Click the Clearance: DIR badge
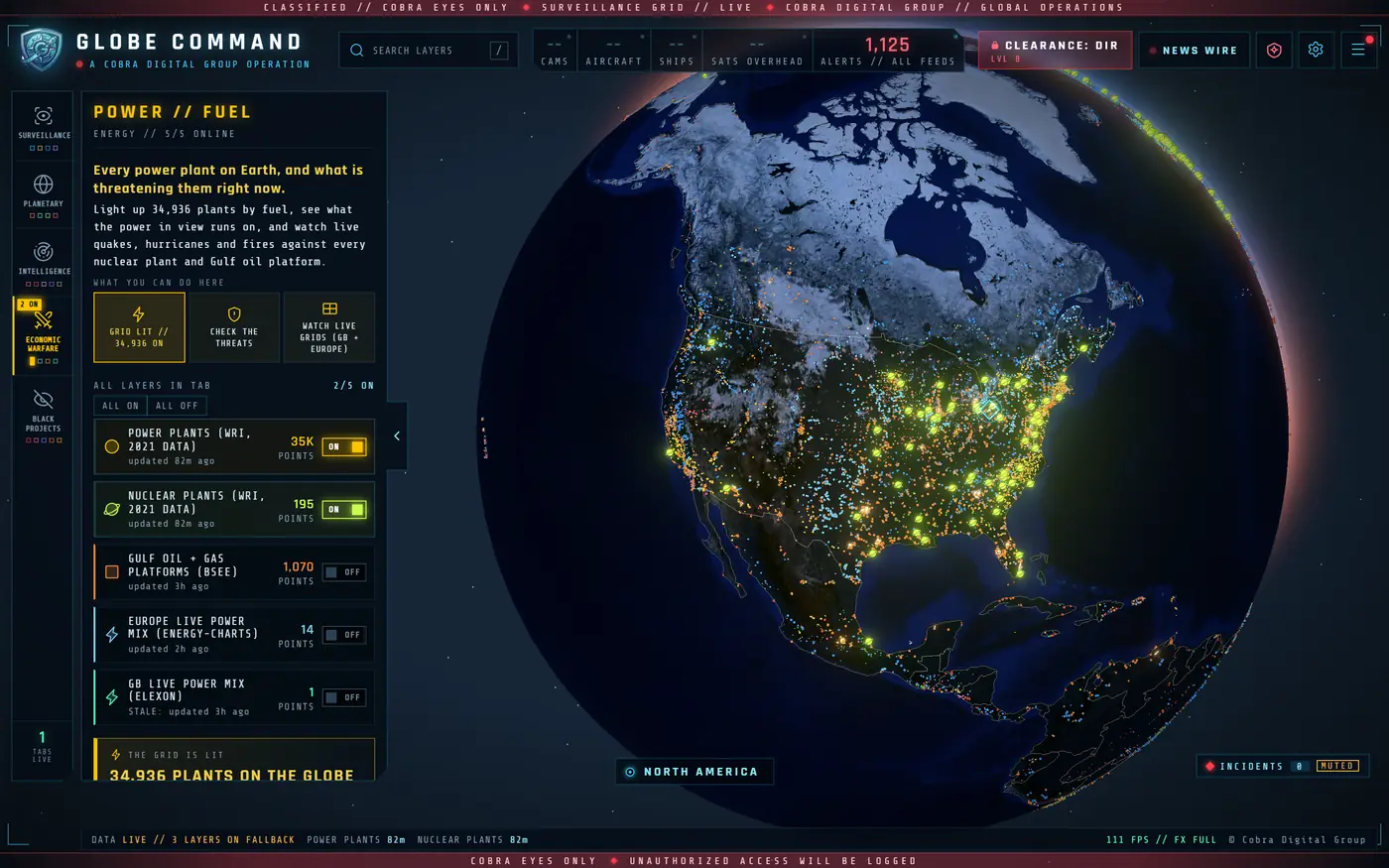The image size is (1389, 868). [x=1055, y=50]
